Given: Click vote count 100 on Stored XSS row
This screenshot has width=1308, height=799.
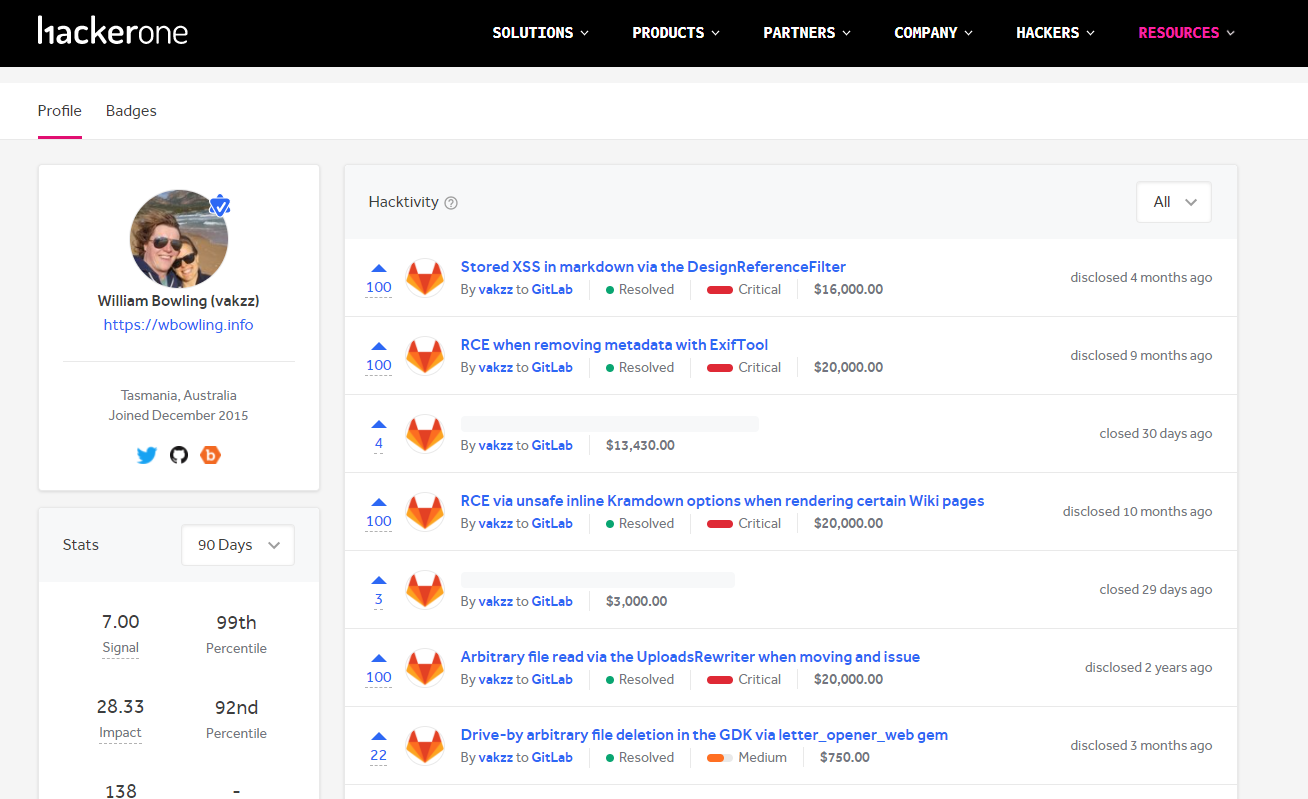Looking at the screenshot, I should [379, 288].
